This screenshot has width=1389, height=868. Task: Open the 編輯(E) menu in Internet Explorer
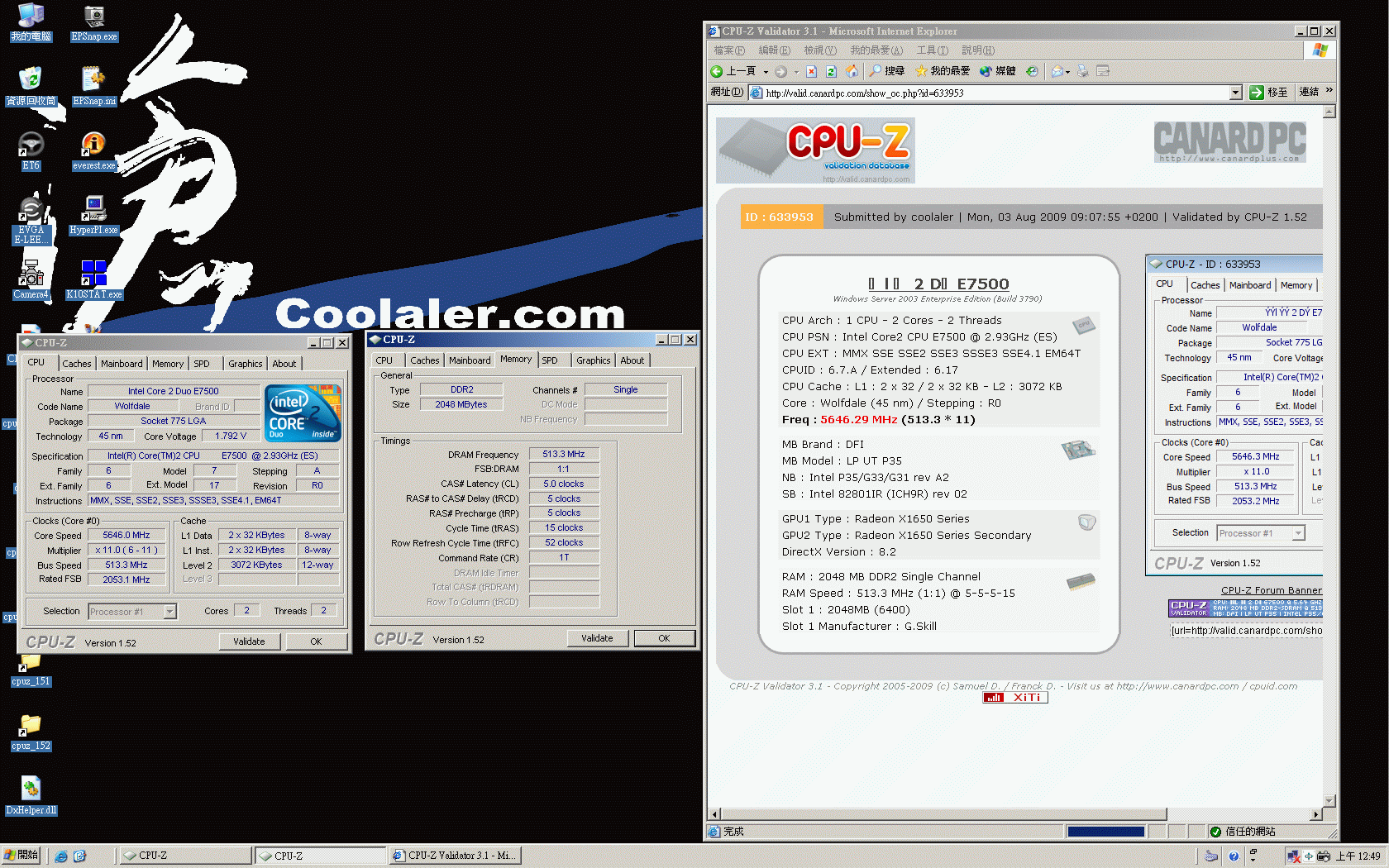pyautogui.click(x=775, y=50)
